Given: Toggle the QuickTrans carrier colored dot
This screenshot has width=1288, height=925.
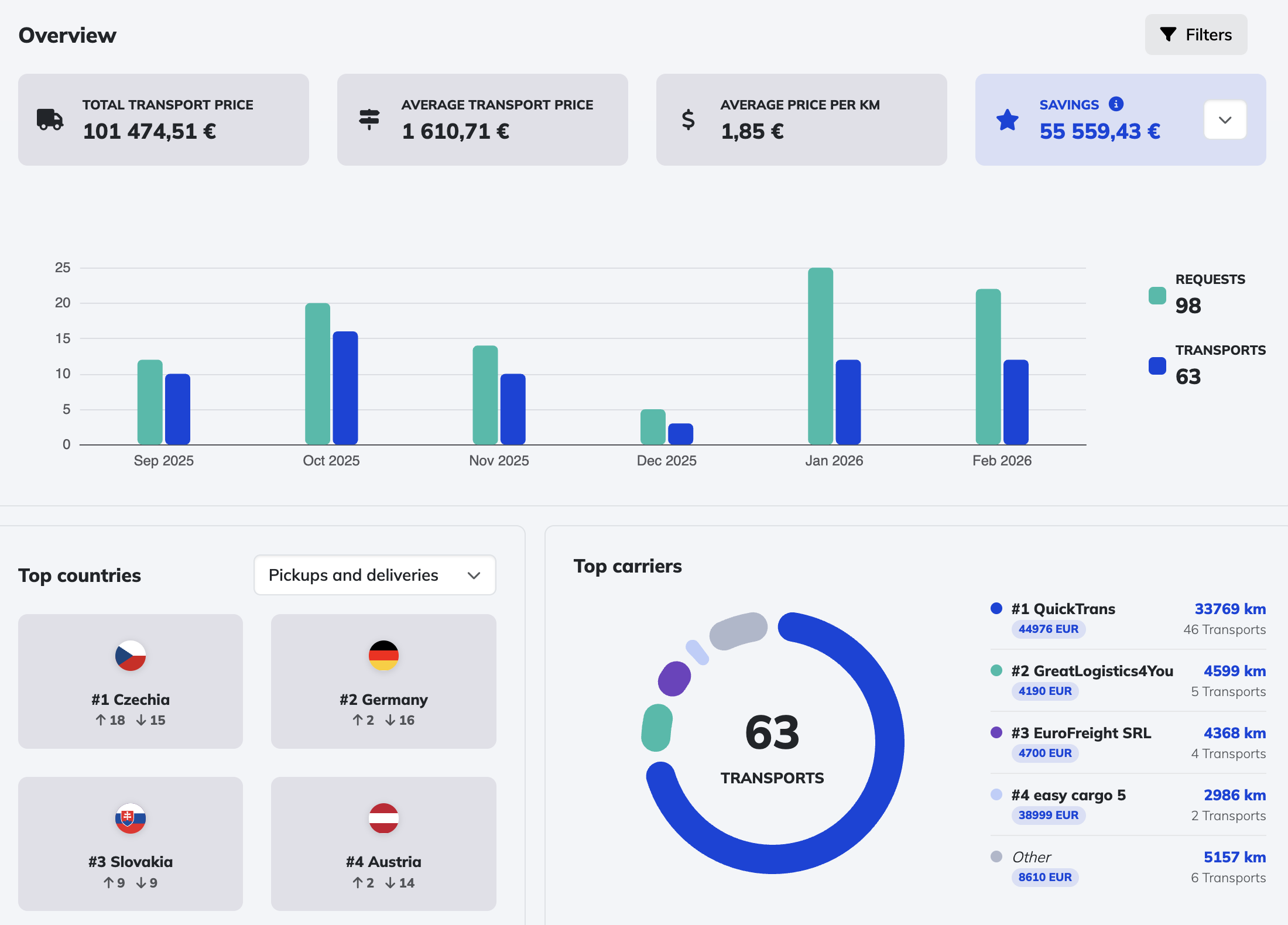Looking at the screenshot, I should pyautogui.click(x=997, y=609).
